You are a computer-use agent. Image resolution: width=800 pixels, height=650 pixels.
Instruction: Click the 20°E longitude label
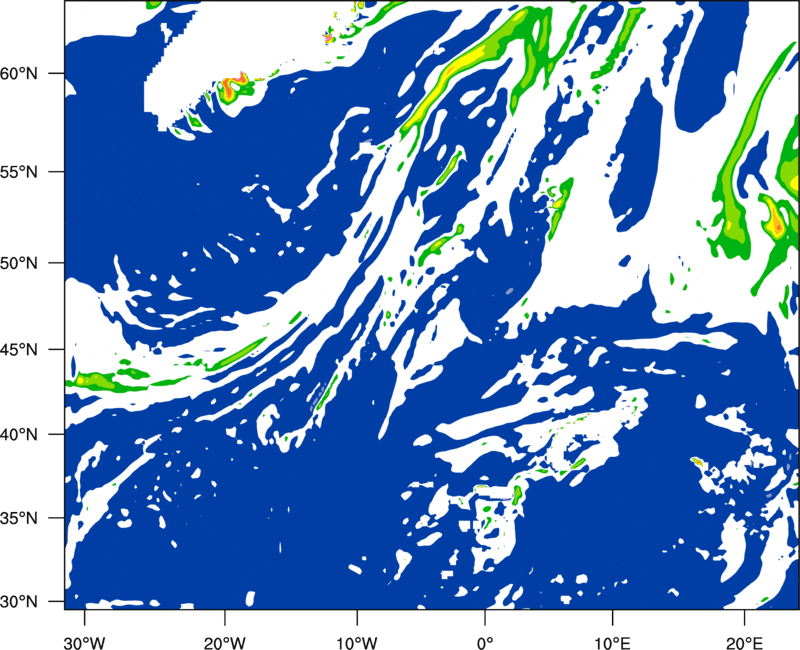pyautogui.click(x=744, y=642)
